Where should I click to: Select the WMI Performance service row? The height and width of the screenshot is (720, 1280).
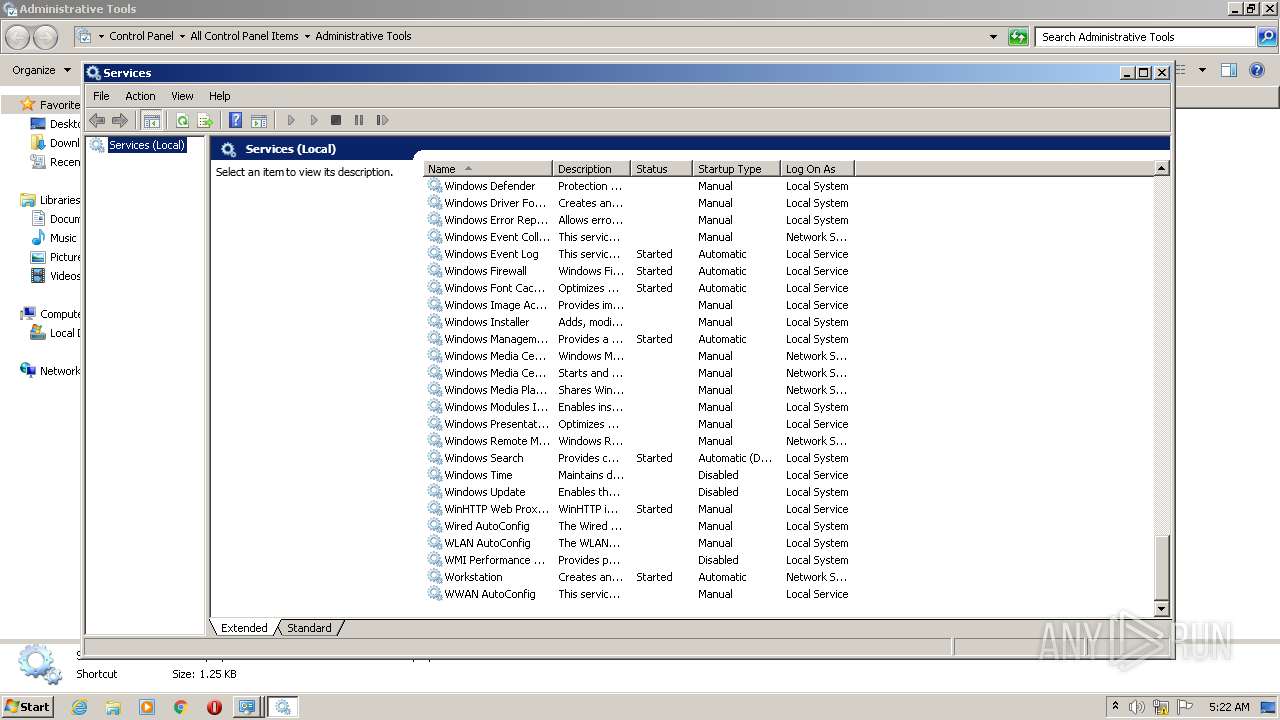pyautogui.click(x=640, y=560)
